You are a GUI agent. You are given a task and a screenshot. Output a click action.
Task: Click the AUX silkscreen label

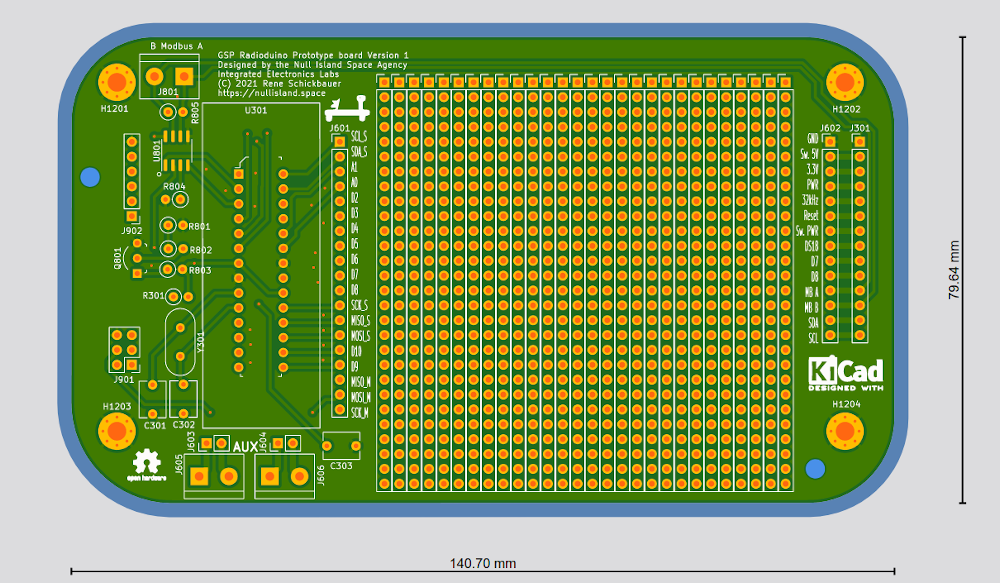(246, 447)
